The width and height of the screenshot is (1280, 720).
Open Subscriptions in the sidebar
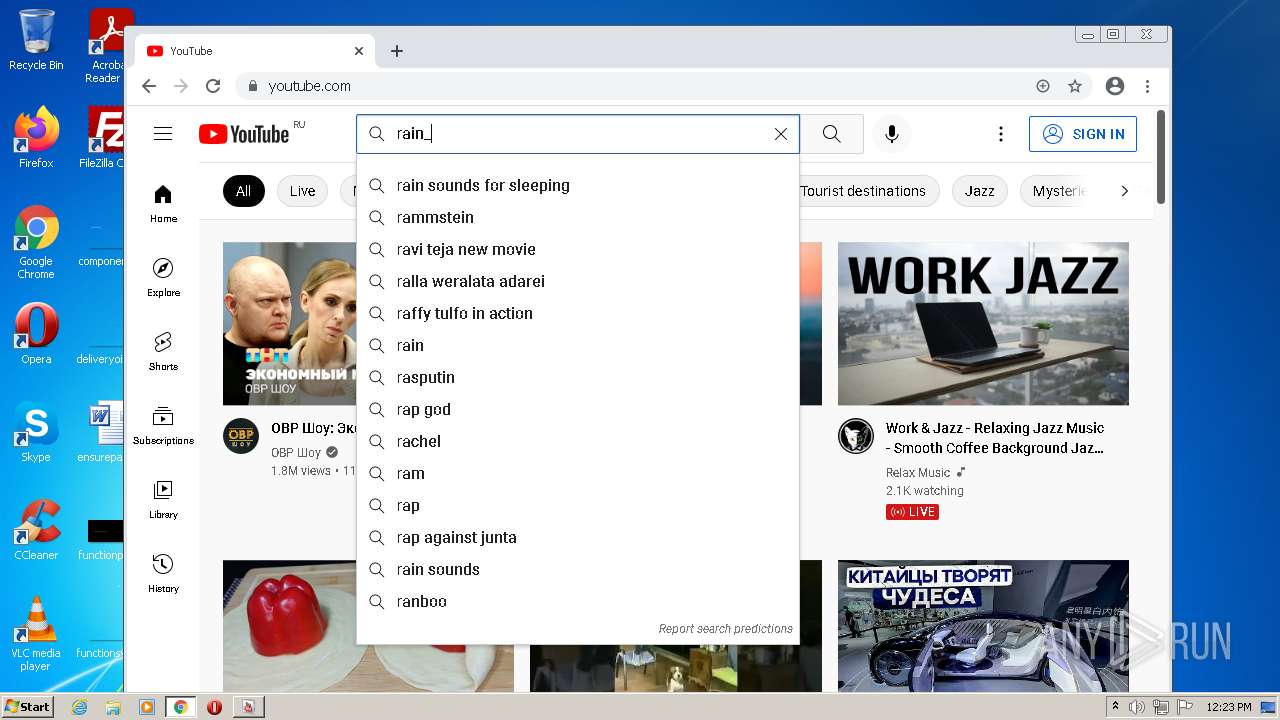coord(163,426)
